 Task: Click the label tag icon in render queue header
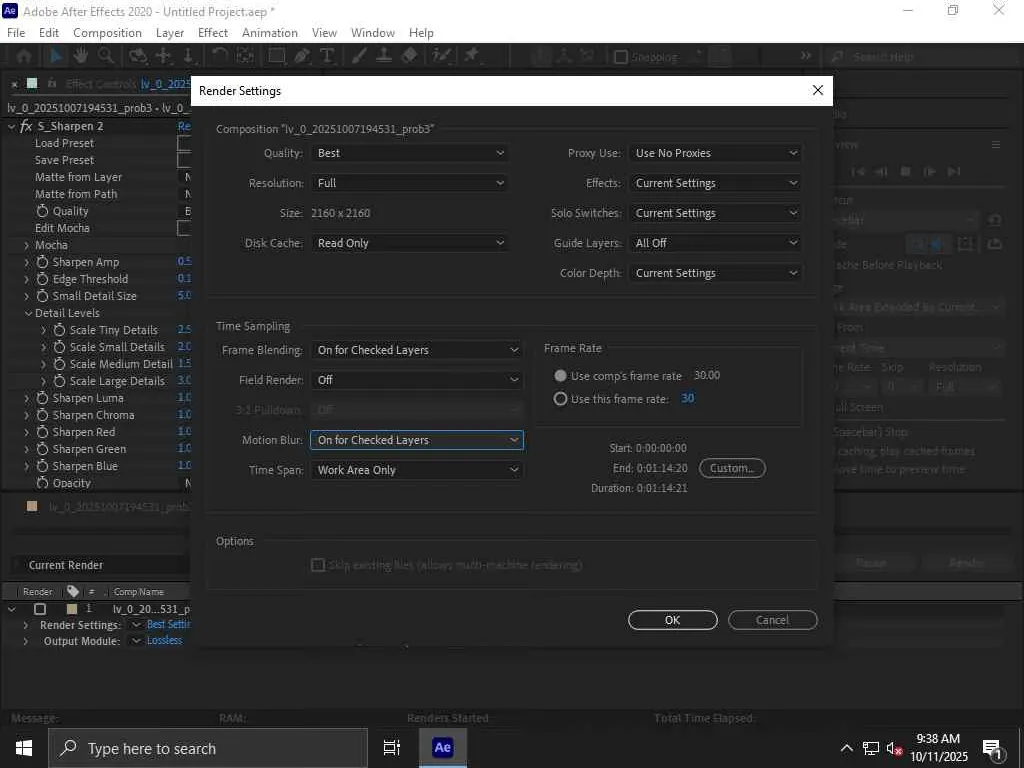pyautogui.click(x=73, y=591)
